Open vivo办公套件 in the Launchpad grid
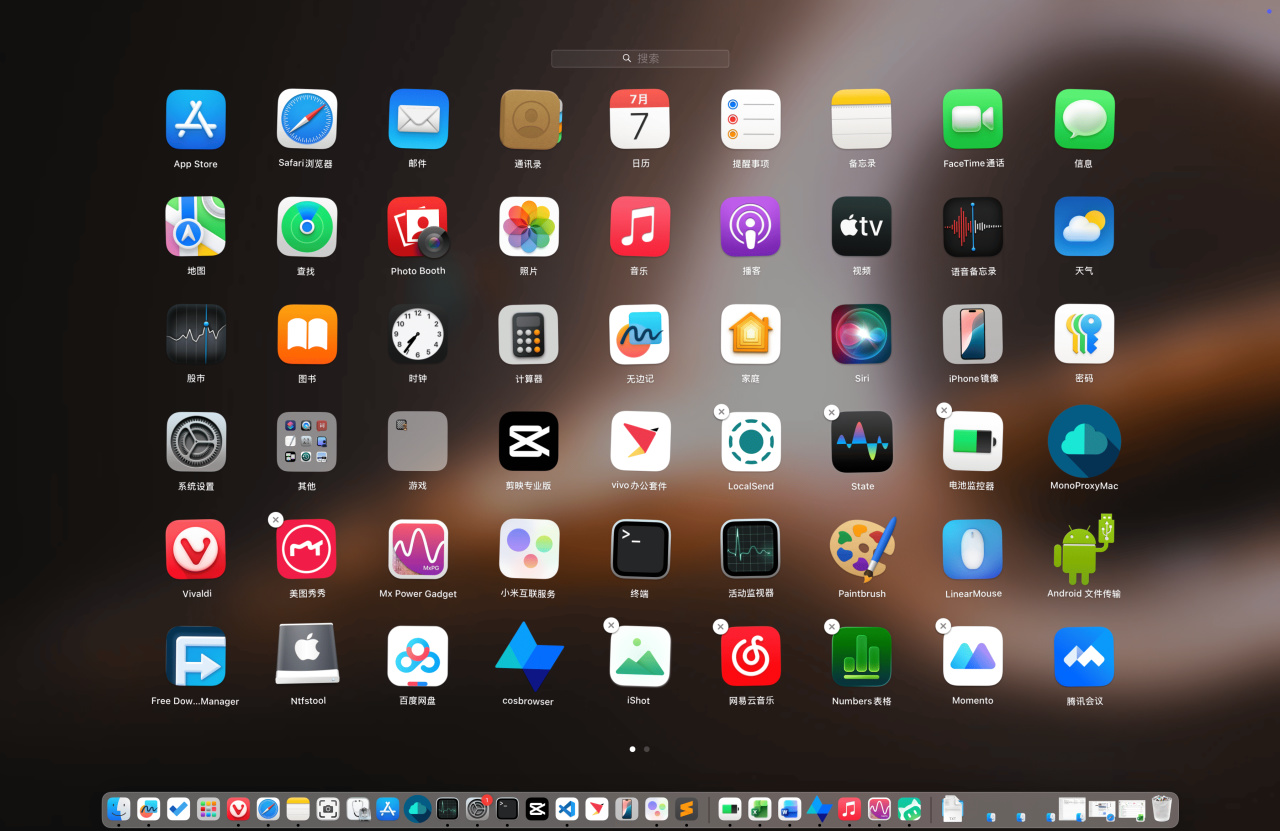This screenshot has width=1280, height=831. pyautogui.click(x=640, y=442)
